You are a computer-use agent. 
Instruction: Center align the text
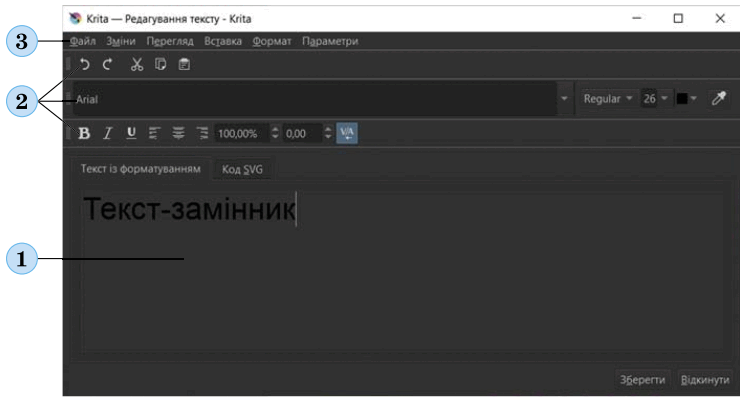click(178, 134)
